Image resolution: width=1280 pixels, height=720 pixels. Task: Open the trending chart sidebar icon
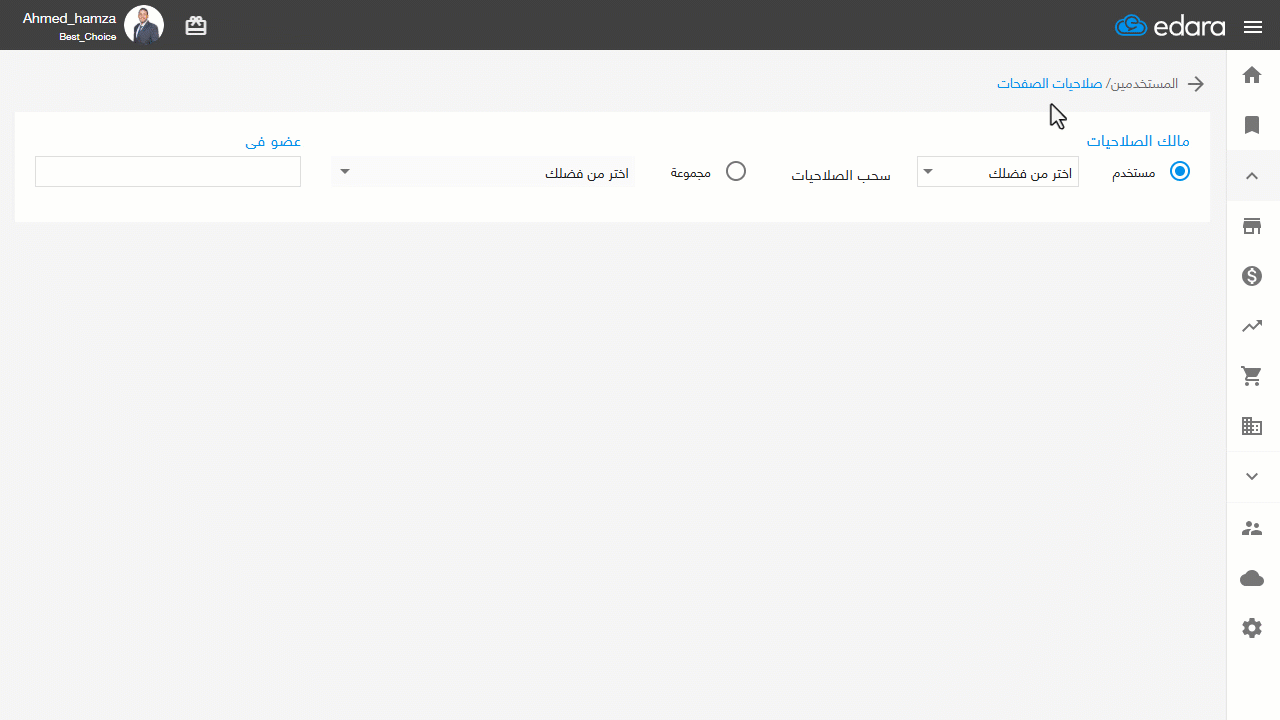pyautogui.click(x=1252, y=326)
